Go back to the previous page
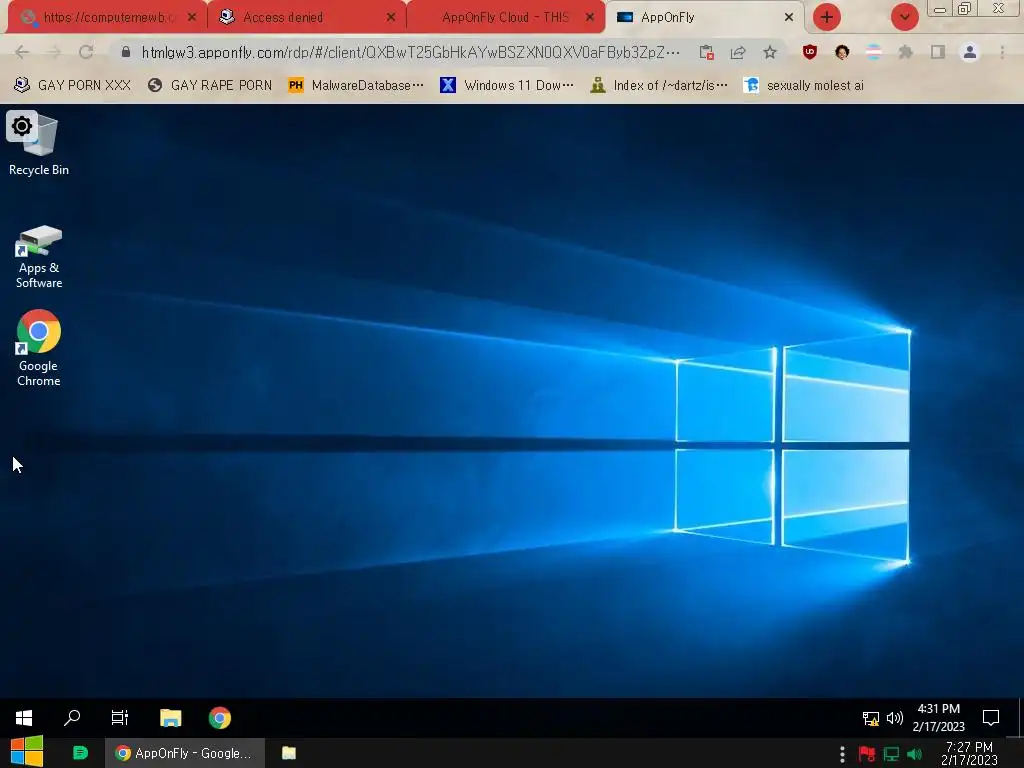The image size is (1024, 768). [x=22, y=52]
